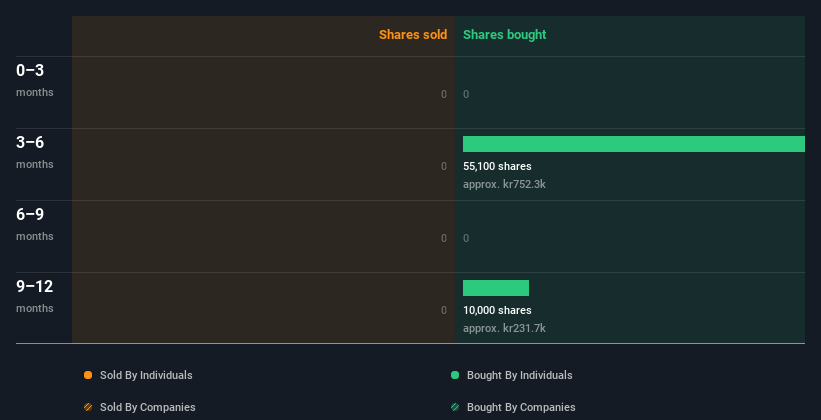The width and height of the screenshot is (821, 420).
Task: Click the approx. kr231.7k value
Action: (504, 328)
